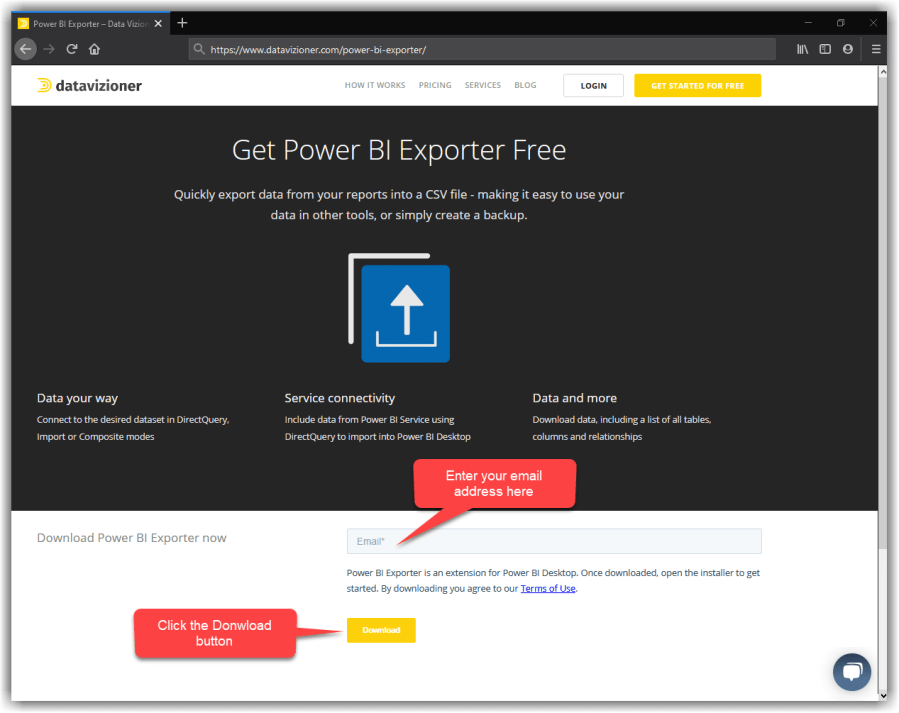Click GET STARTED FOR FREE button
Image resolution: width=899 pixels, height=713 pixels.
697,85
